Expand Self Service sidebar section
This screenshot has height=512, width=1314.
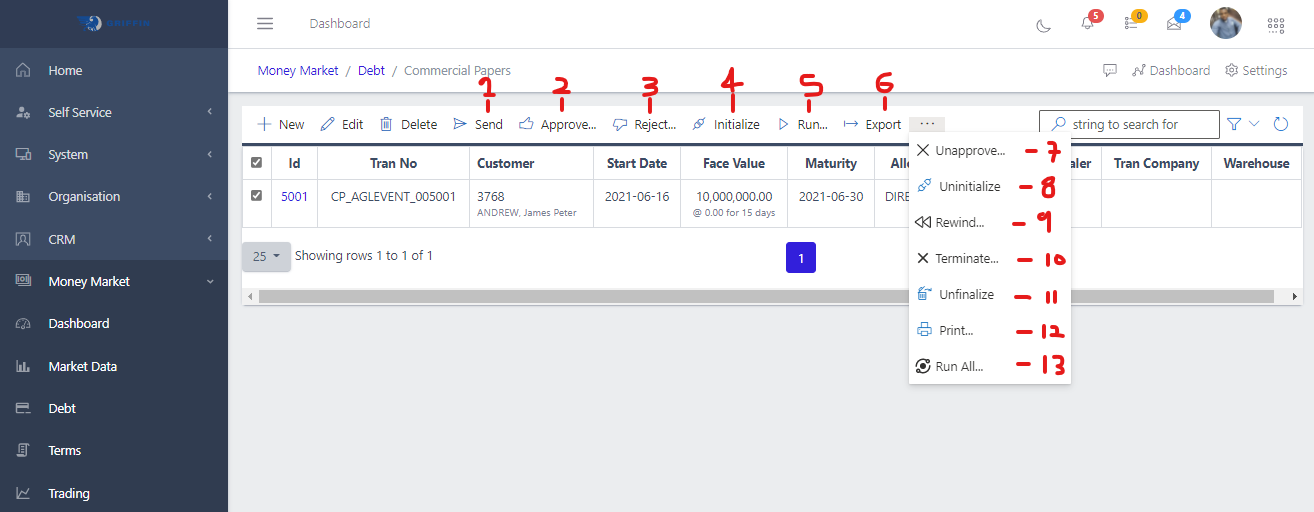click(x=114, y=112)
